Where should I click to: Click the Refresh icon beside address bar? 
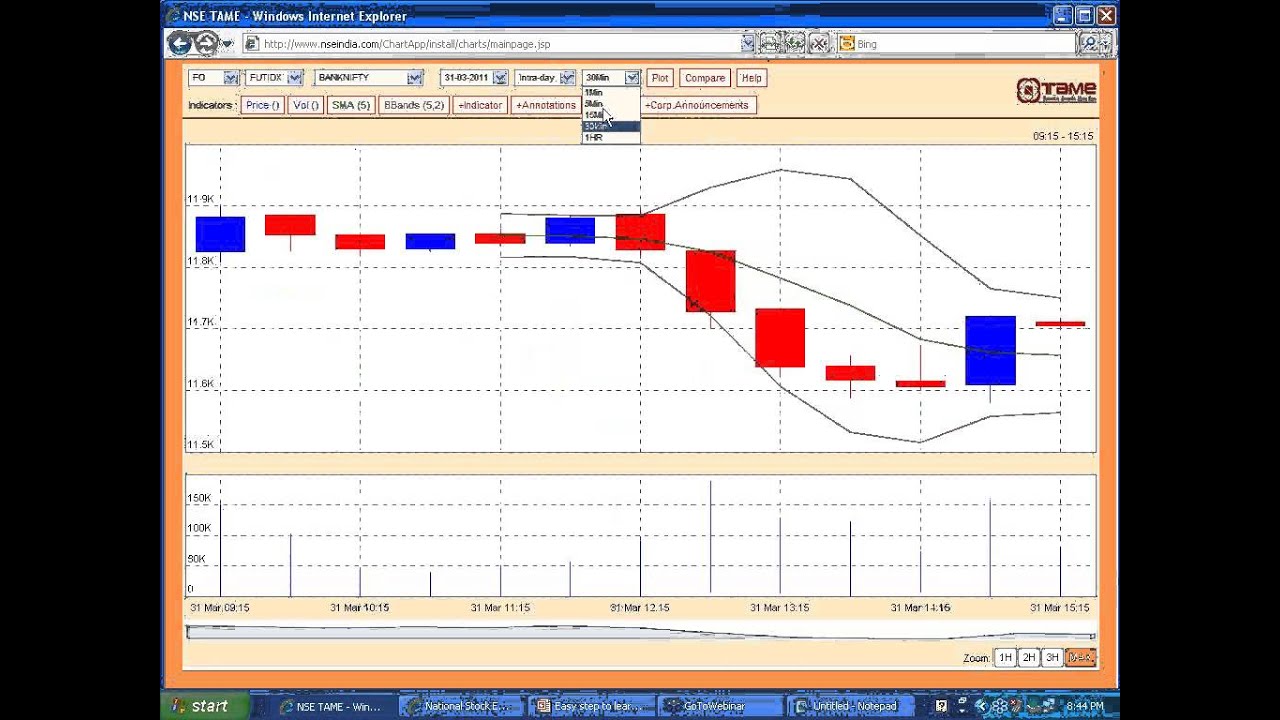click(x=795, y=43)
